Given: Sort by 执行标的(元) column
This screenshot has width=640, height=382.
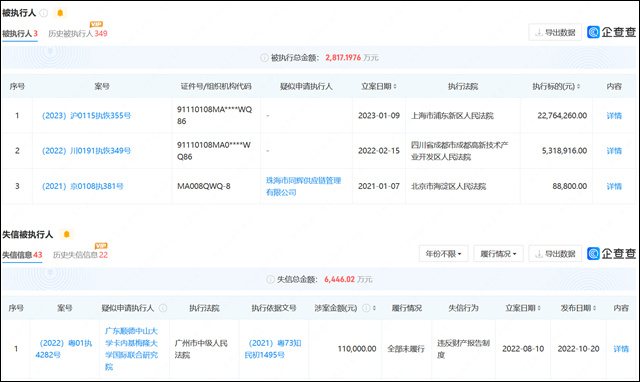Looking at the screenshot, I should pos(578,87).
